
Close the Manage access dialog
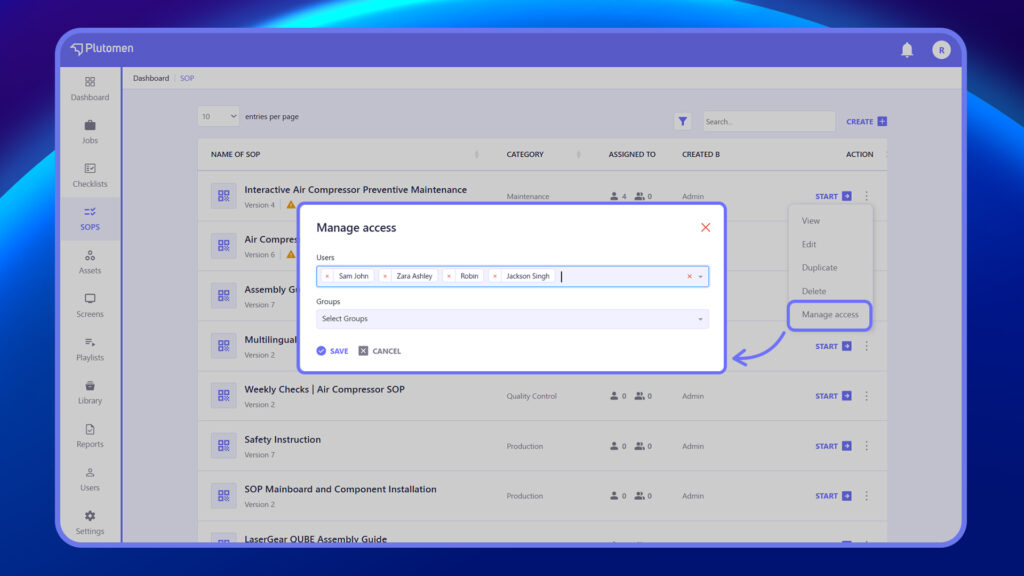[705, 227]
